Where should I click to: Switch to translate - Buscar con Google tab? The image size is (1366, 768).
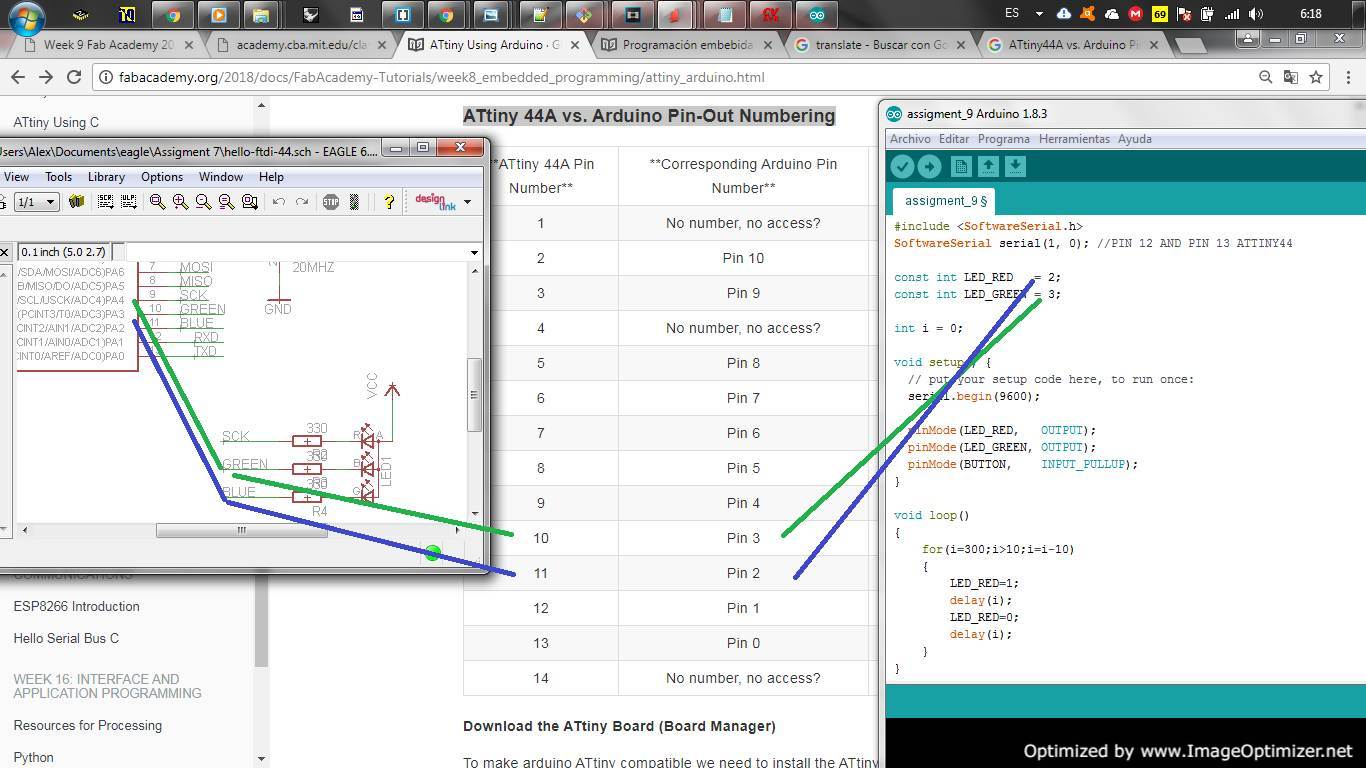coord(880,45)
